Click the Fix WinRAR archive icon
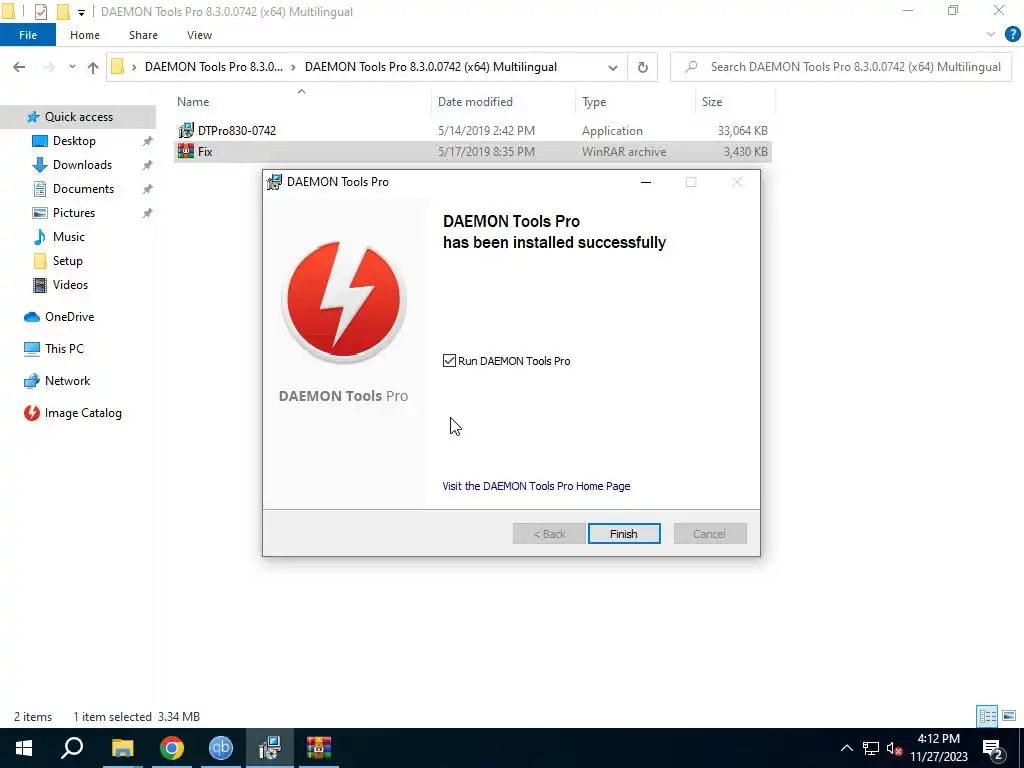Image resolution: width=1024 pixels, height=768 pixels. 186,152
